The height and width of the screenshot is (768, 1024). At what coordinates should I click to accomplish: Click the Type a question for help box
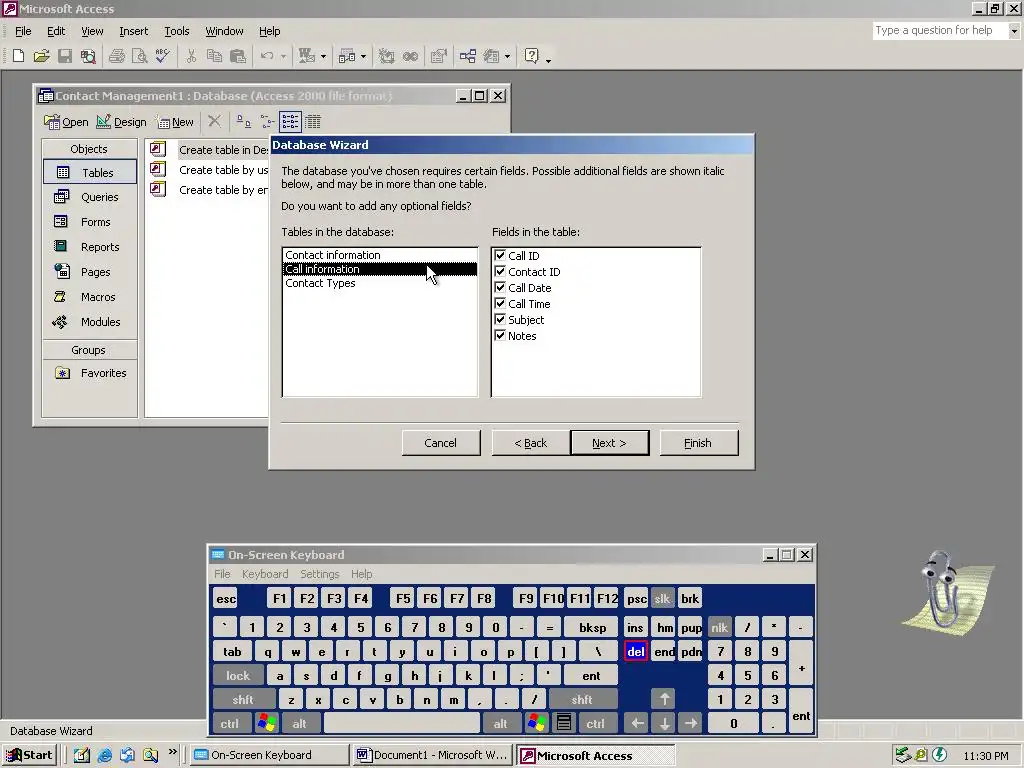point(940,30)
